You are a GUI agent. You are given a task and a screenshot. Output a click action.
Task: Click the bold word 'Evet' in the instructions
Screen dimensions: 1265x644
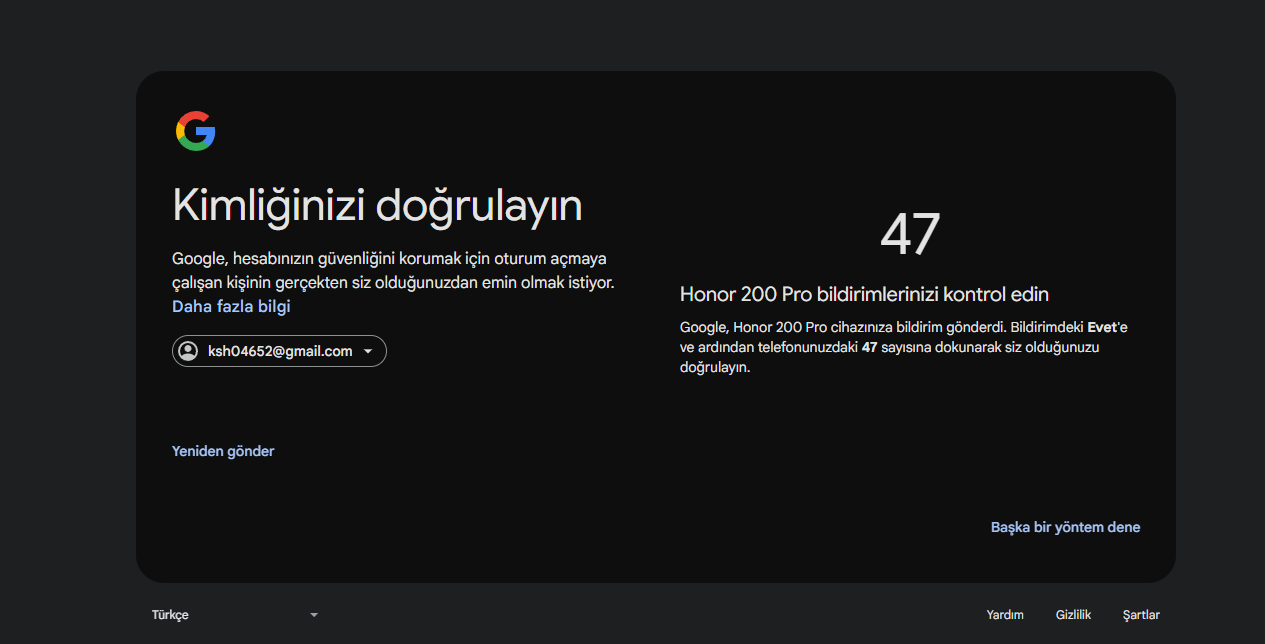click(x=1101, y=327)
